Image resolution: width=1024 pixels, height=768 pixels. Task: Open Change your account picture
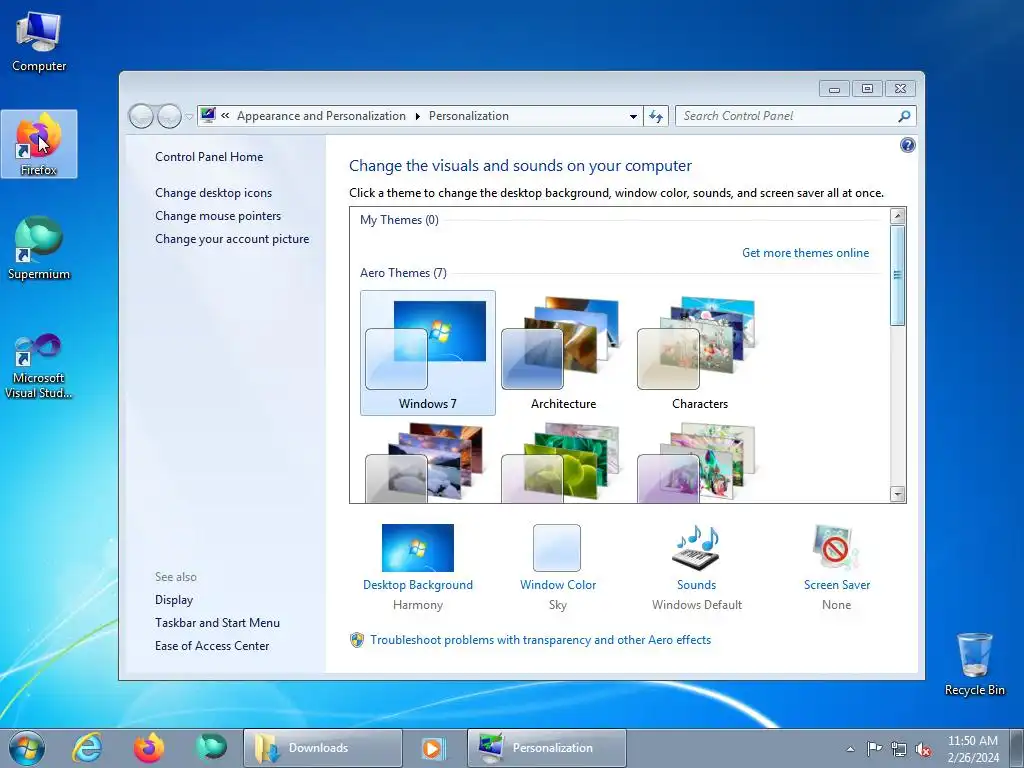point(232,239)
